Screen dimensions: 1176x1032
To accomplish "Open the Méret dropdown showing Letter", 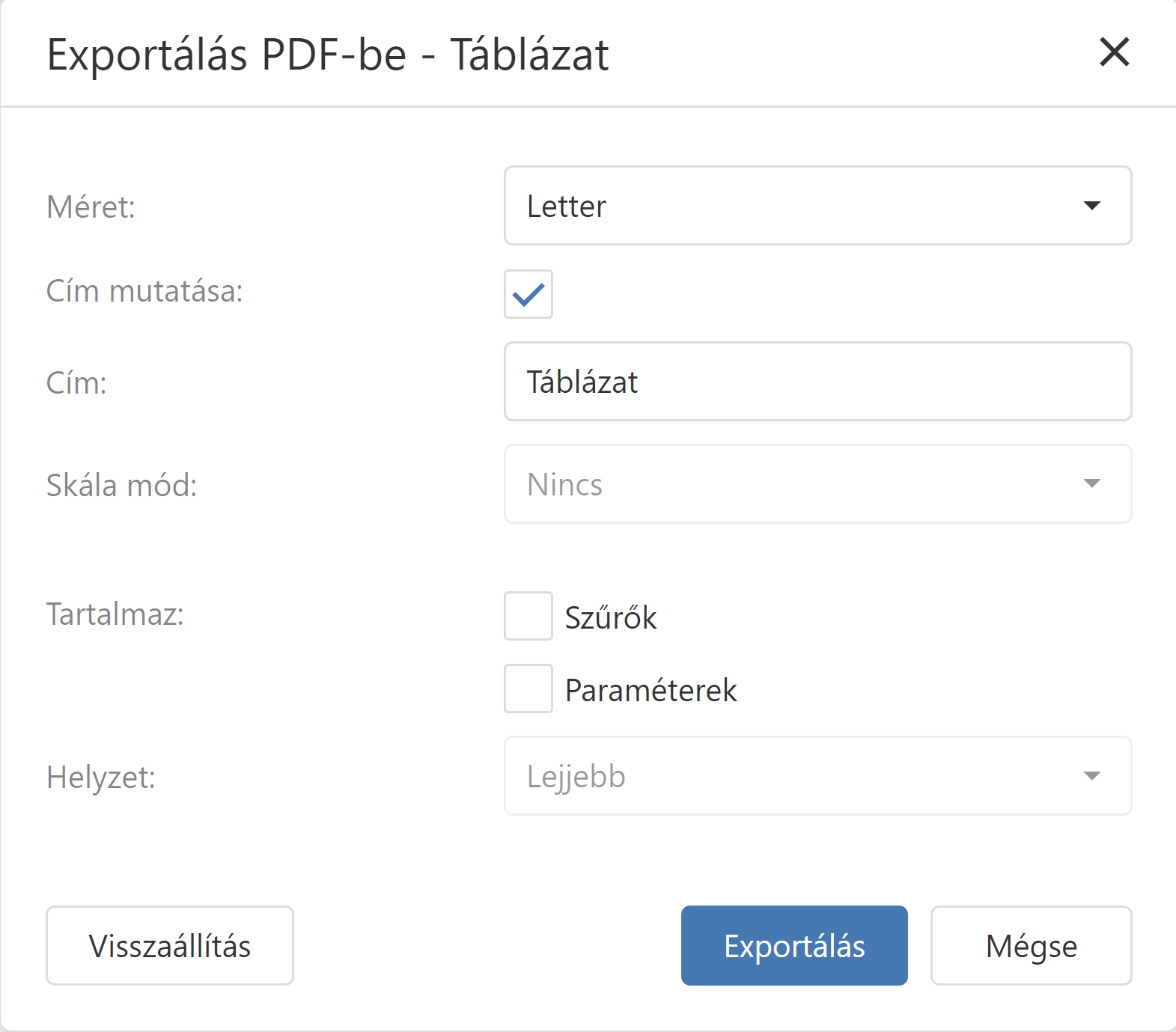I will click(x=801, y=206).
